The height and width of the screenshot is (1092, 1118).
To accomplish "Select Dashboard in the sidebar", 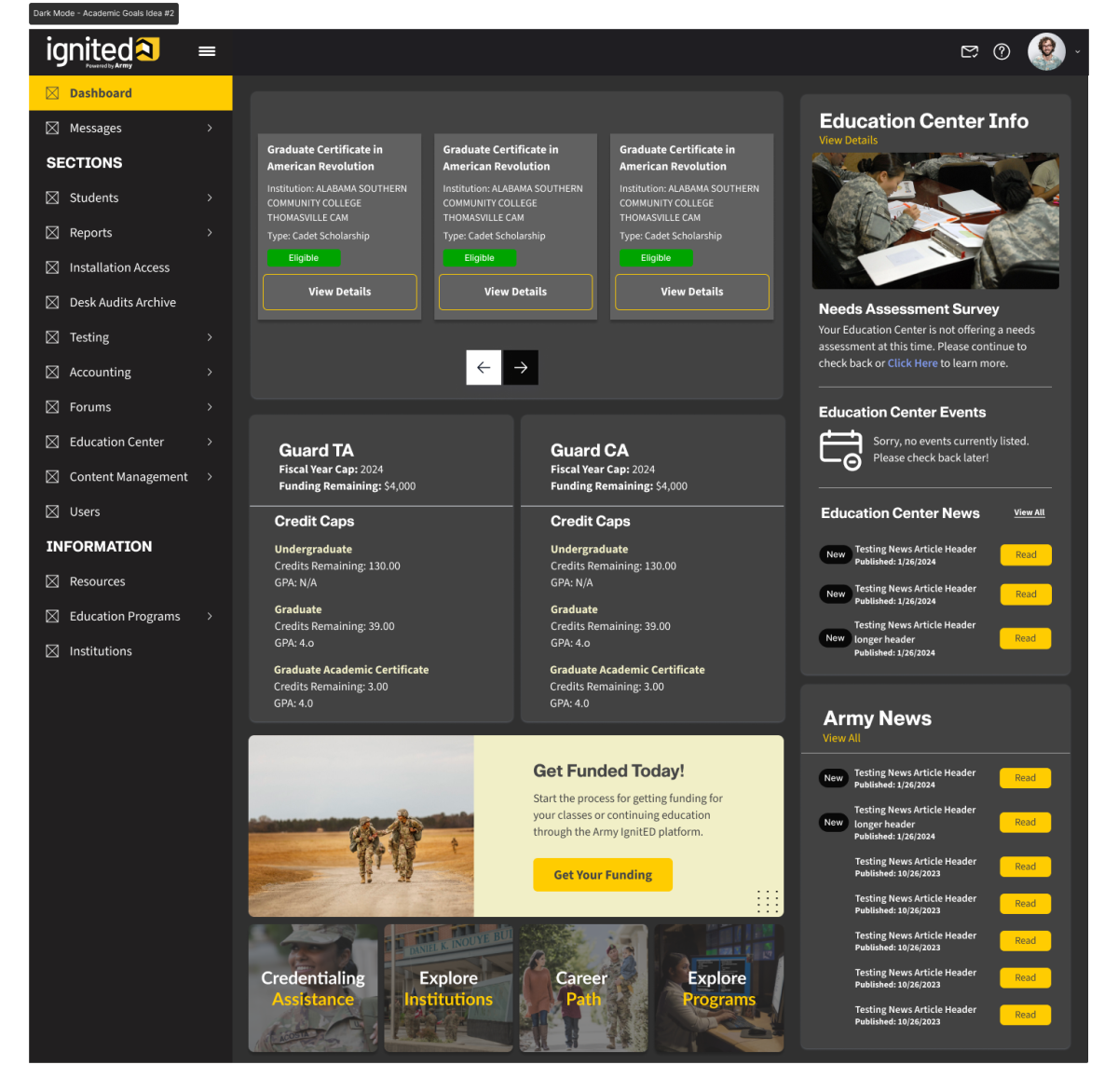I will [101, 93].
